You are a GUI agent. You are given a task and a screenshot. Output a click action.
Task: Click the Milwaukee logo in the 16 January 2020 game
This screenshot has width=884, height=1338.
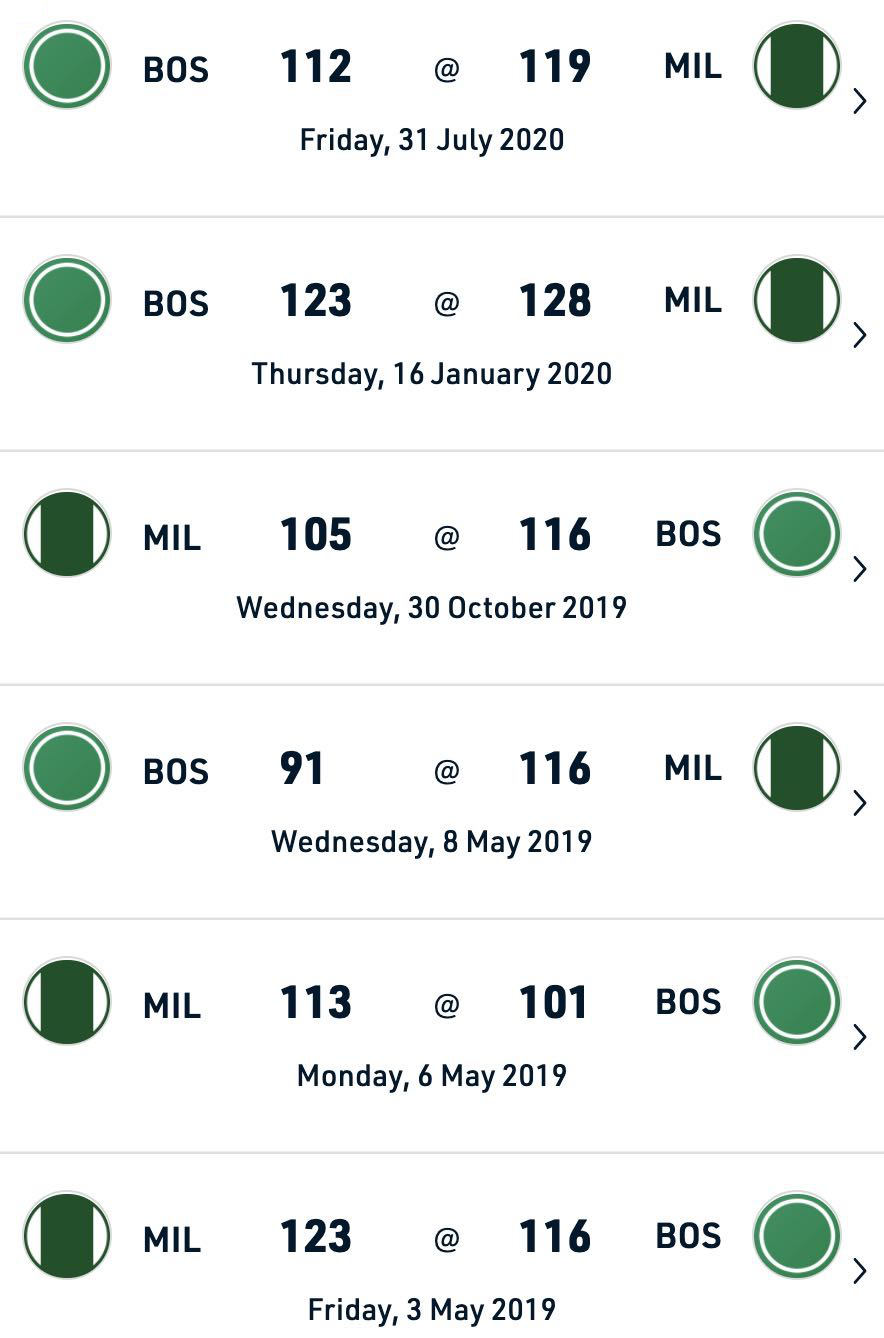click(797, 299)
